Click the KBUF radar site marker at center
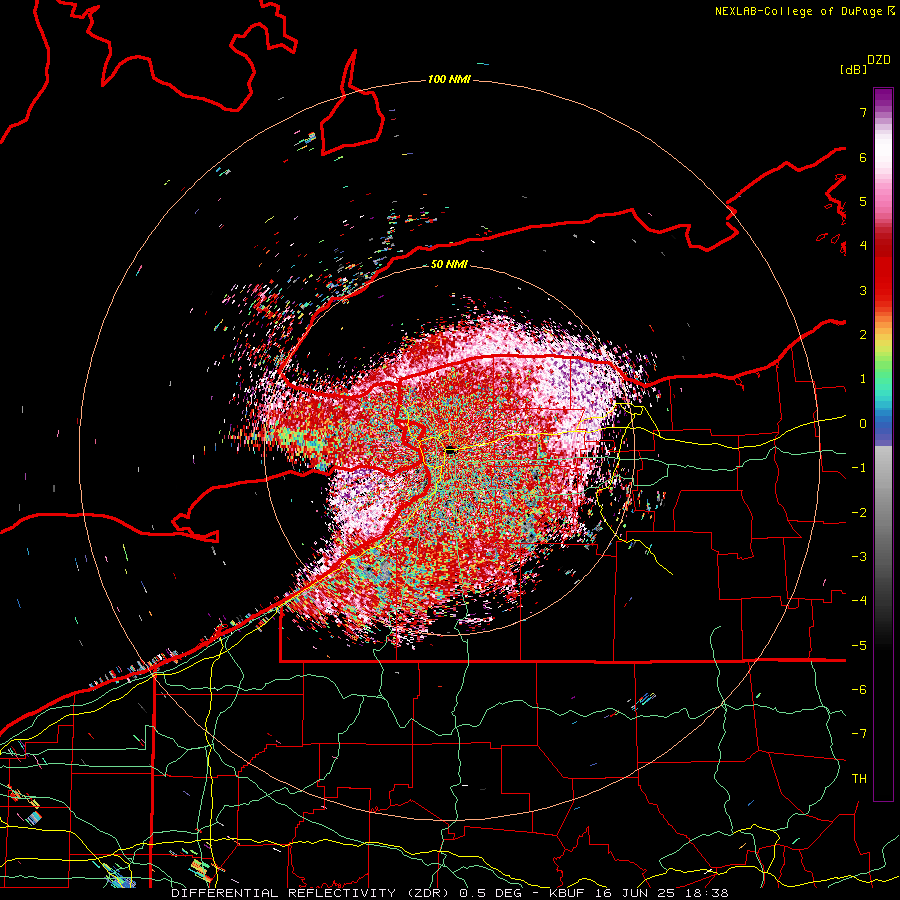 pos(450,451)
